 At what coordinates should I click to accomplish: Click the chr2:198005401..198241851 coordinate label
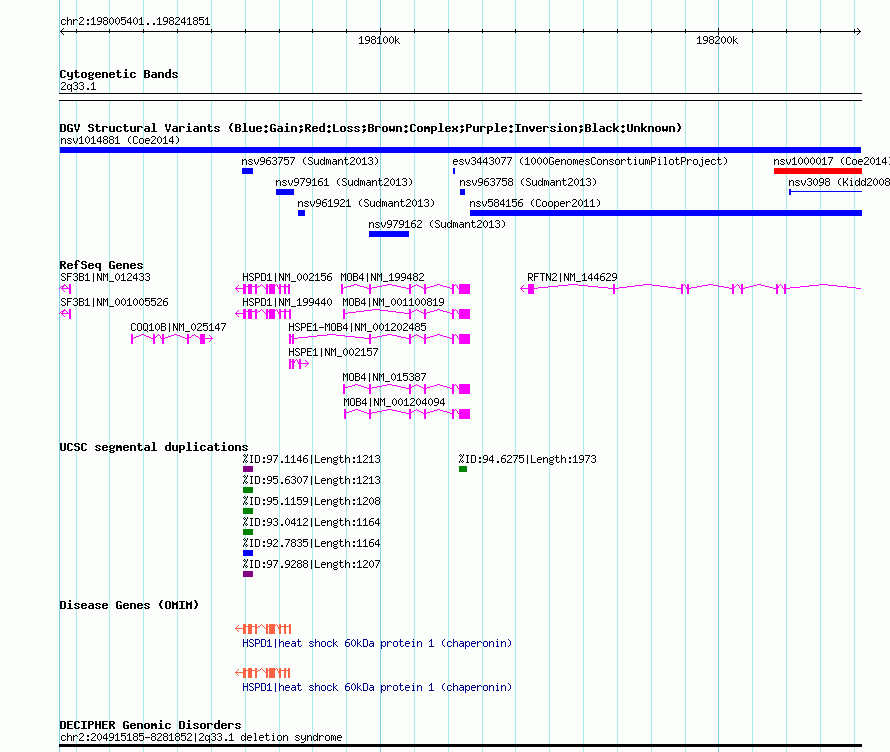135,21
